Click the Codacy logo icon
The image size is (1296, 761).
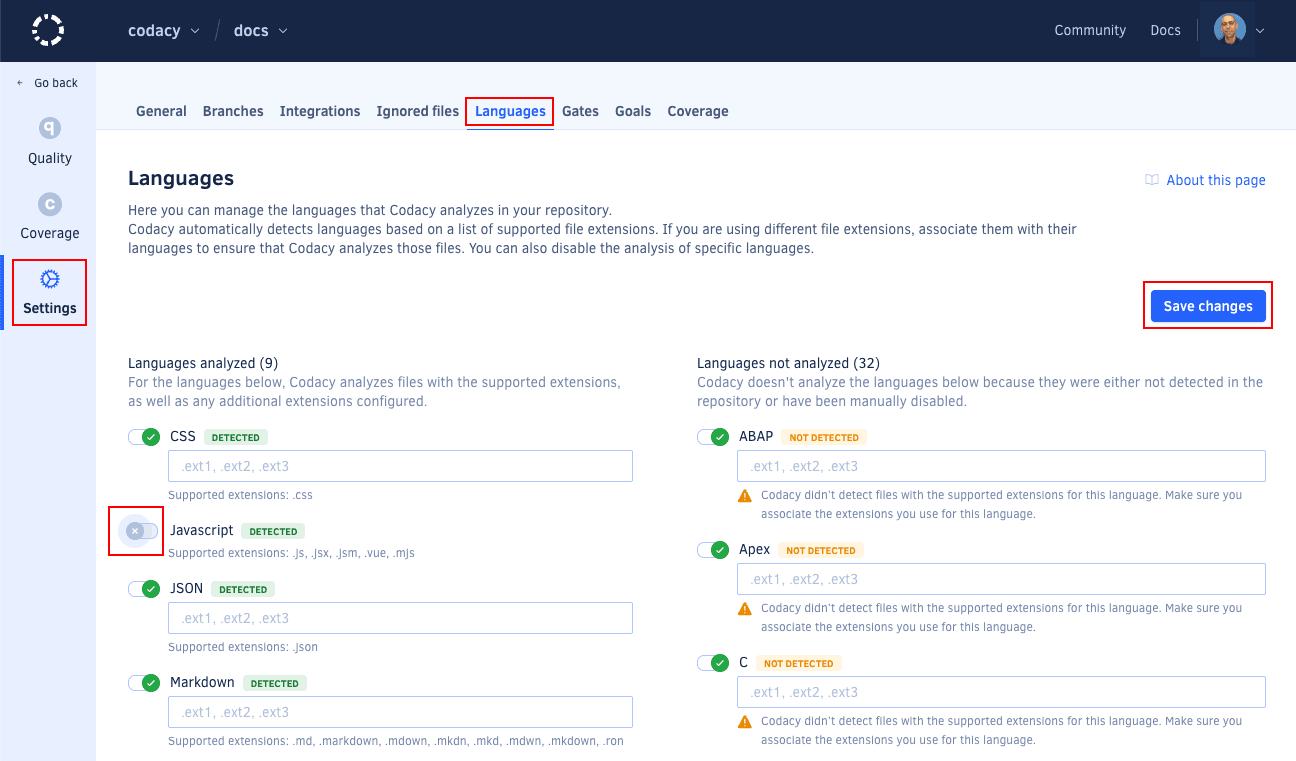[47, 30]
